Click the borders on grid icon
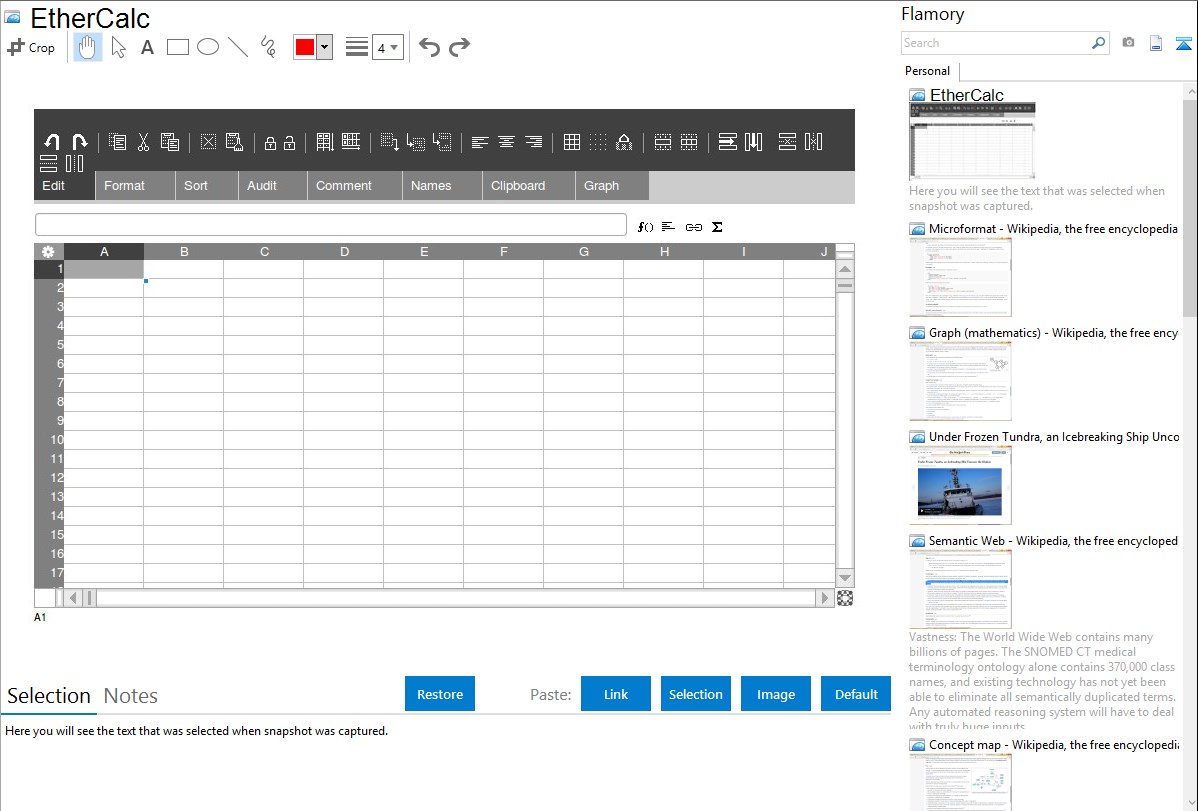The image size is (1198, 811). pyautogui.click(x=571, y=141)
